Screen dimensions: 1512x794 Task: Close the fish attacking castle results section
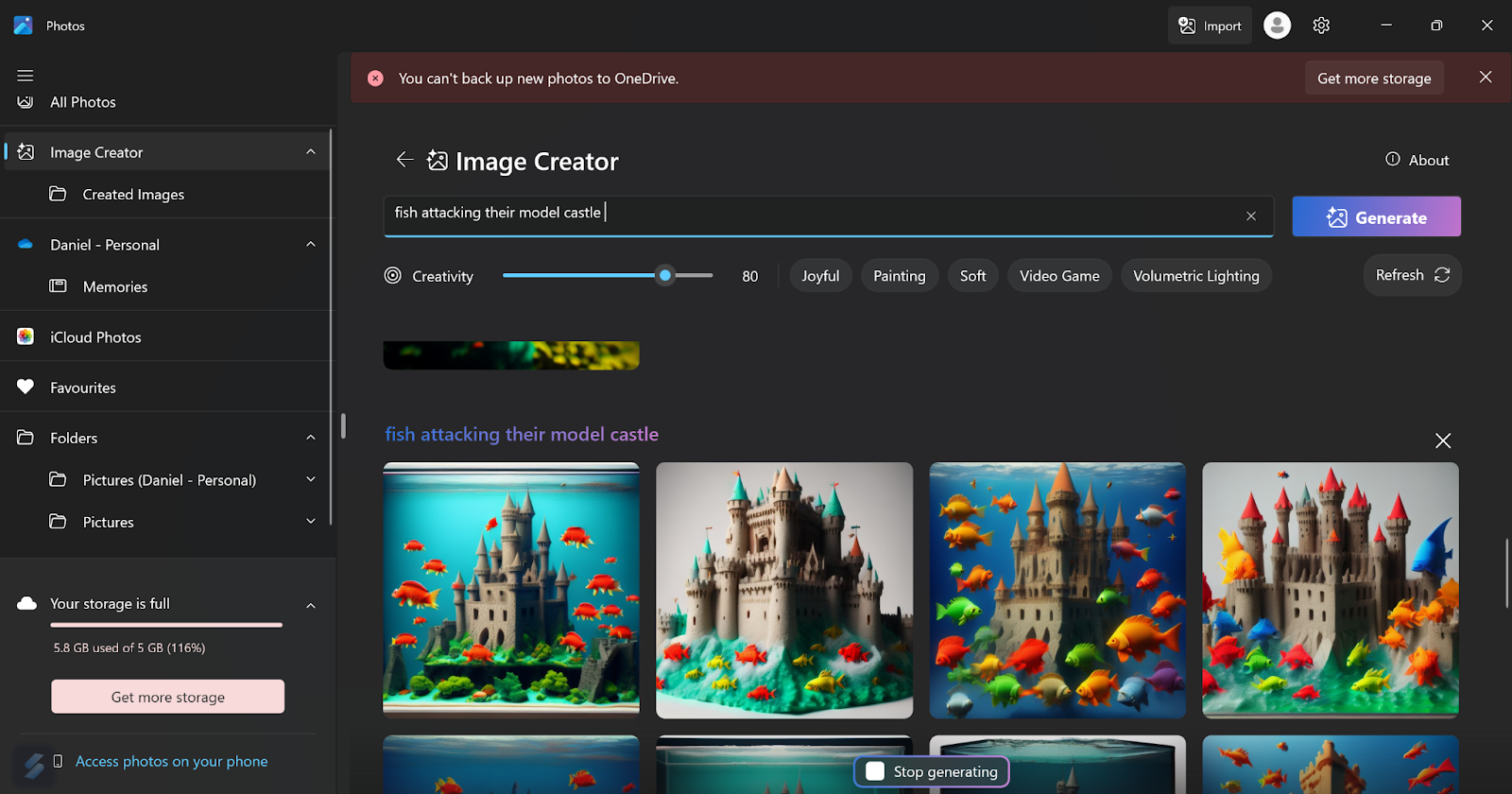pyautogui.click(x=1443, y=440)
